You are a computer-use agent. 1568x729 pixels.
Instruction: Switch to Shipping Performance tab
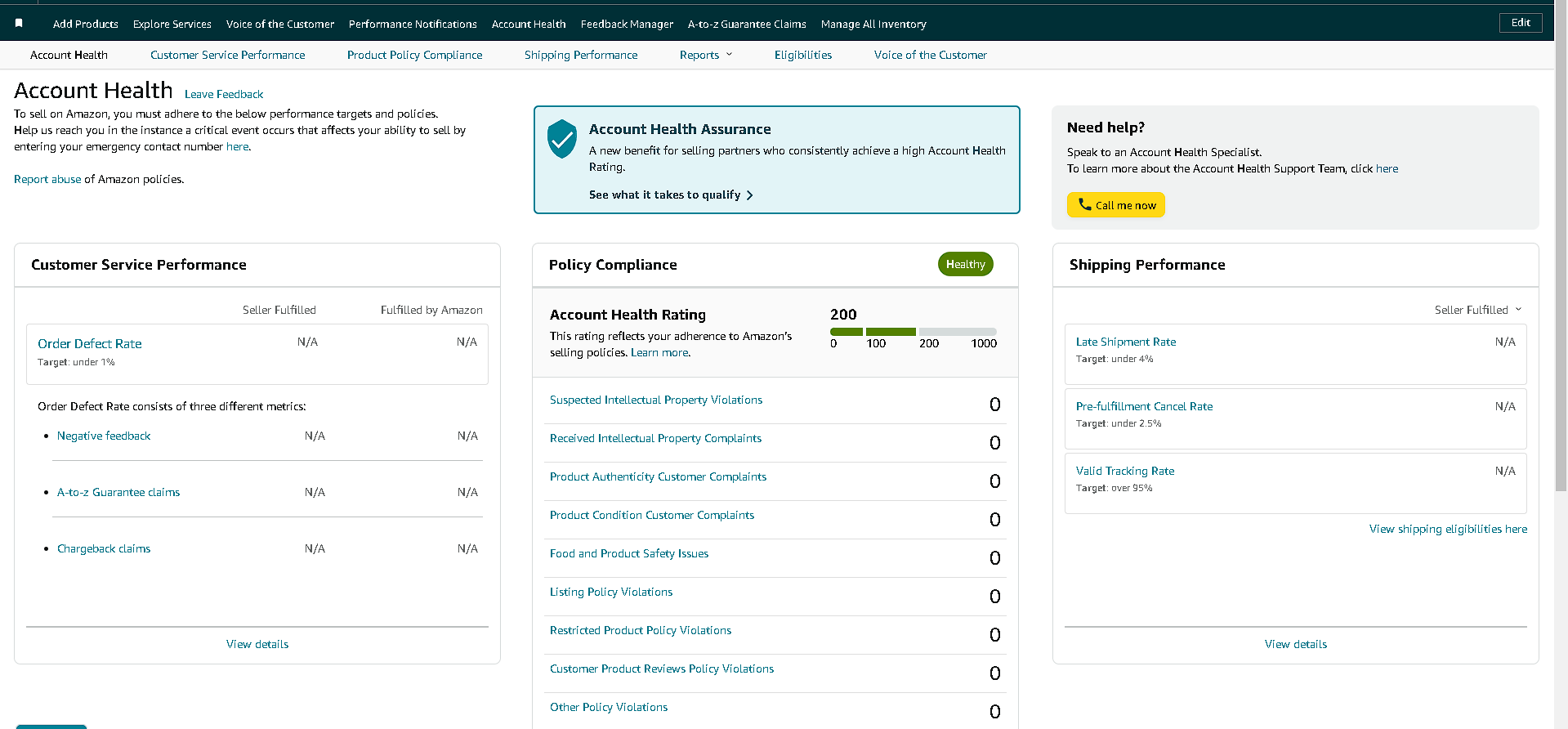pos(581,55)
